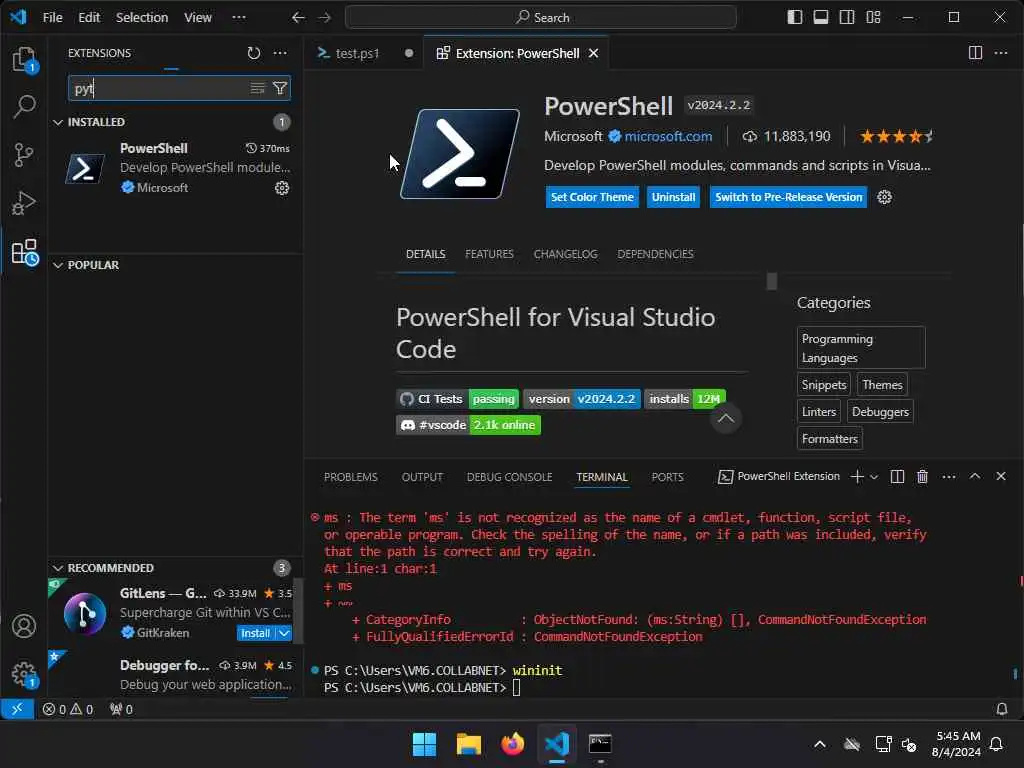The width and height of the screenshot is (1024, 768).
Task: Open the Accounts menu icon
Action: point(24,626)
